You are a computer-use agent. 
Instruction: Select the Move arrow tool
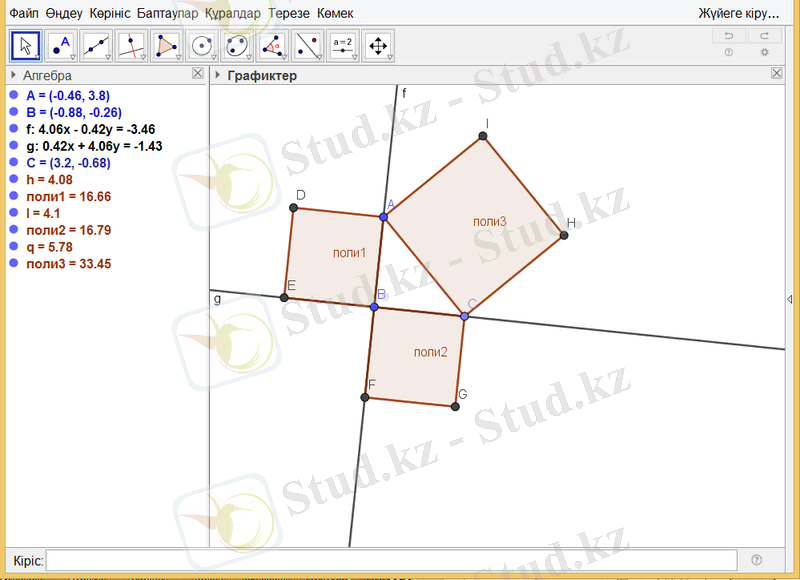26,45
